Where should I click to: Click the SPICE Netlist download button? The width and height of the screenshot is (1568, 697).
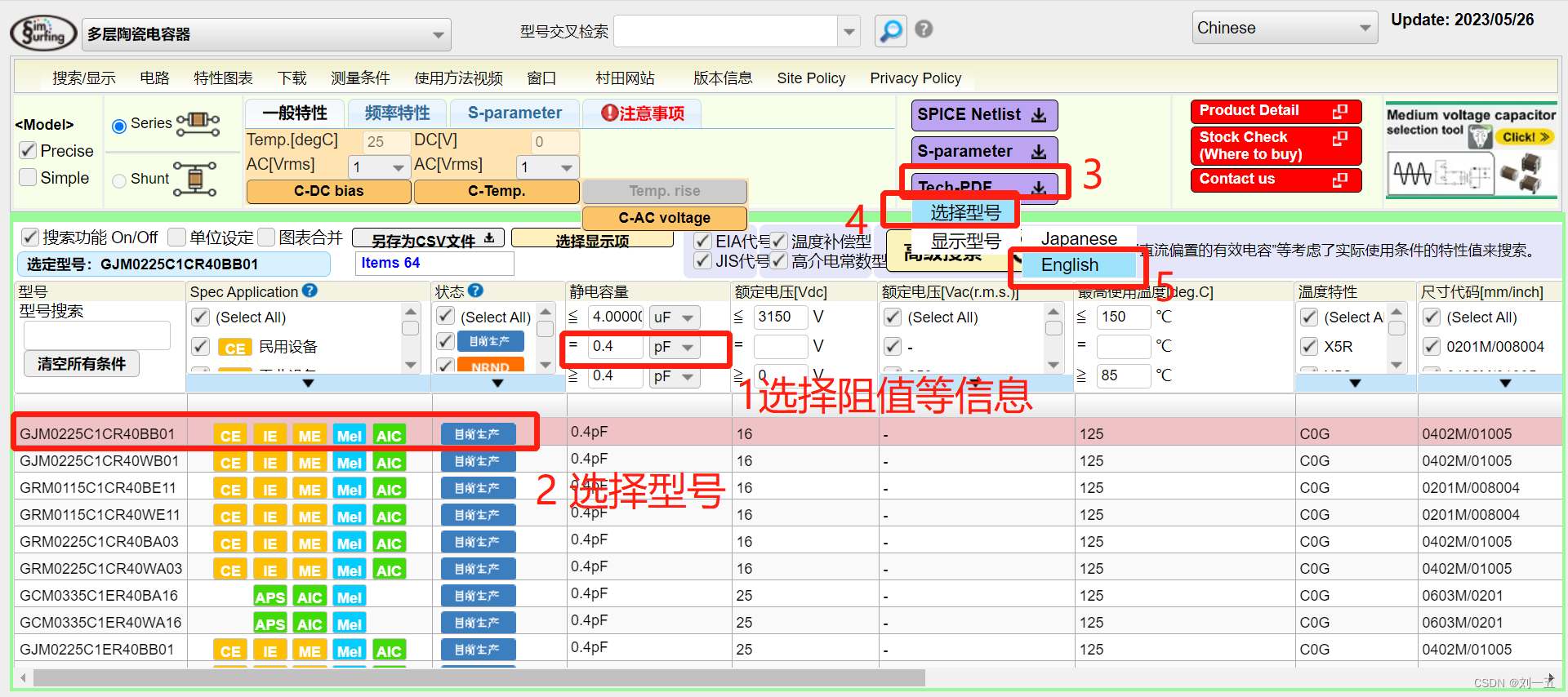tap(984, 114)
